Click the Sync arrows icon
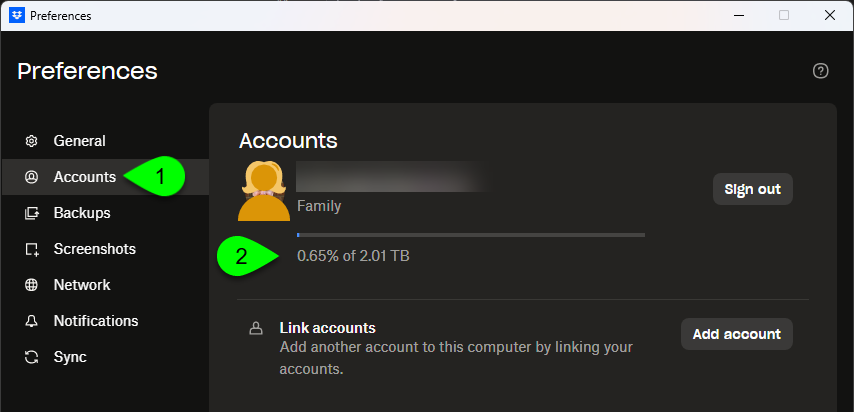The image size is (854, 412). pos(32,357)
